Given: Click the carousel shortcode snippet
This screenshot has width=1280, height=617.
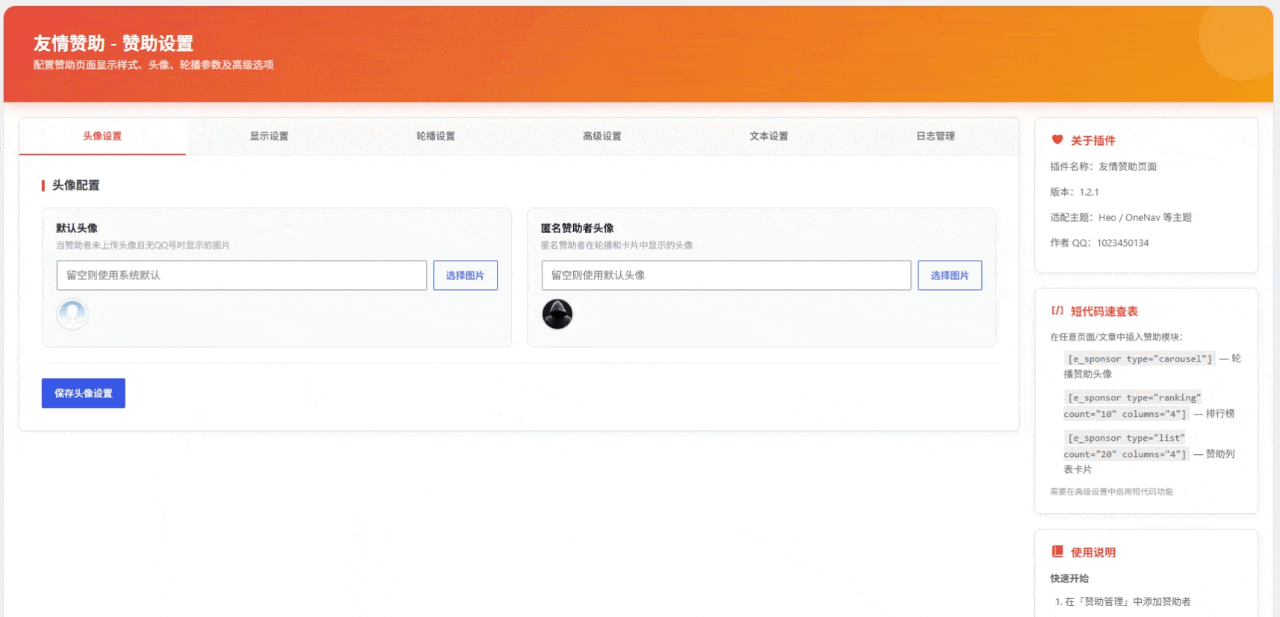Looking at the screenshot, I should [x=1140, y=358].
